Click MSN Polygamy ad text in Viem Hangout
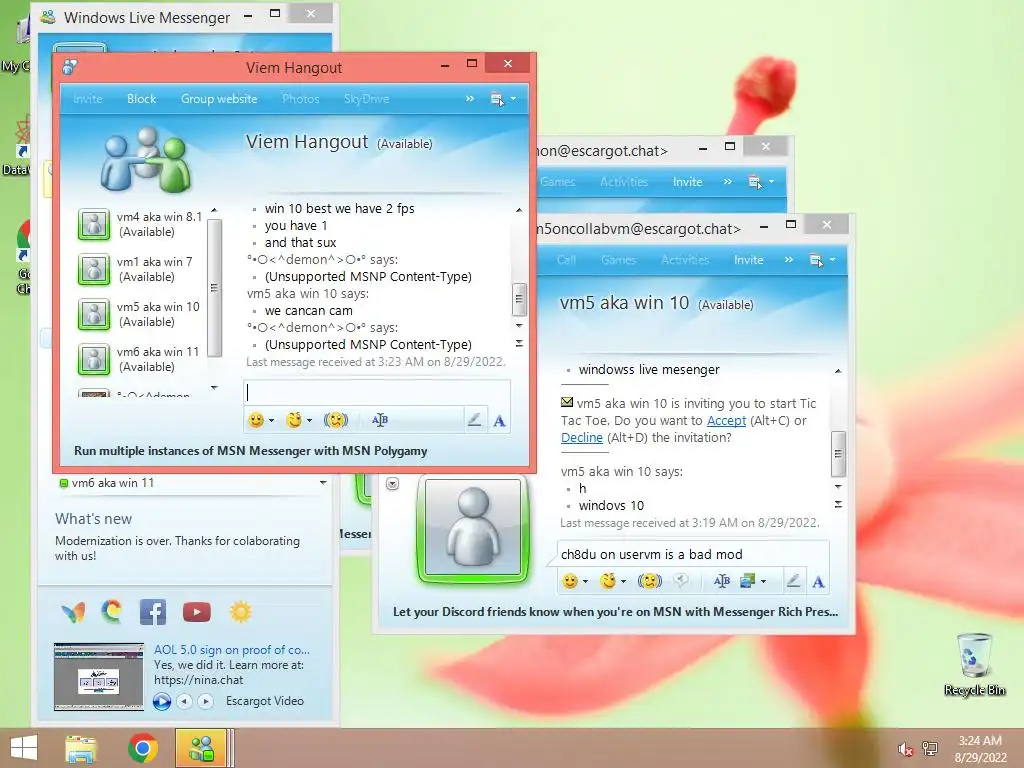Viewport: 1024px width, 768px height. tap(251, 451)
